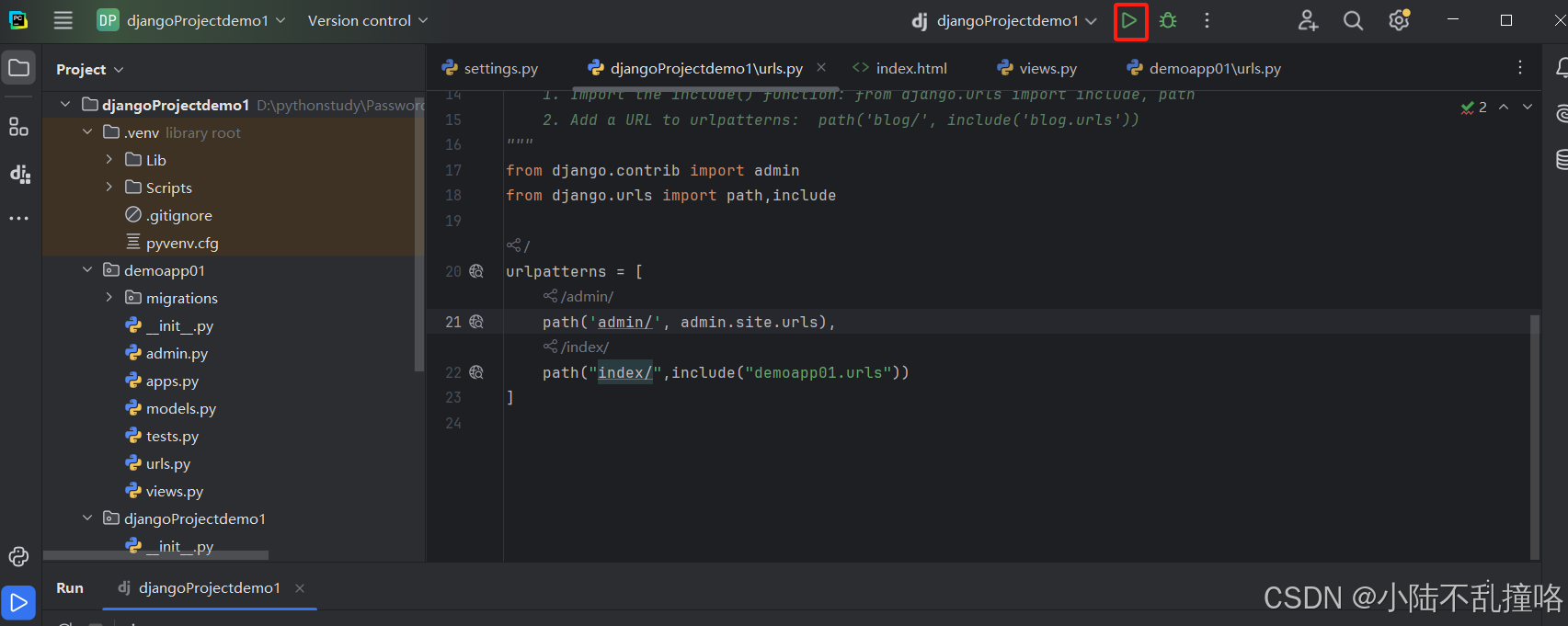The image size is (1568, 626).
Task: Switch to the index.html tab
Action: point(899,68)
